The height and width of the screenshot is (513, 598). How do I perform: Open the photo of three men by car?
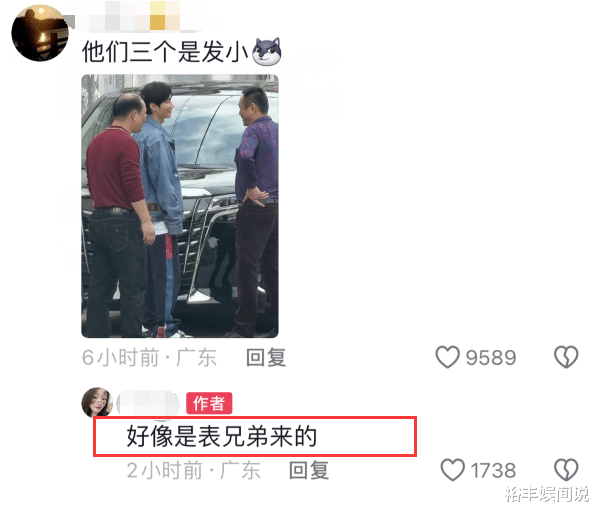pyautogui.click(x=180, y=206)
